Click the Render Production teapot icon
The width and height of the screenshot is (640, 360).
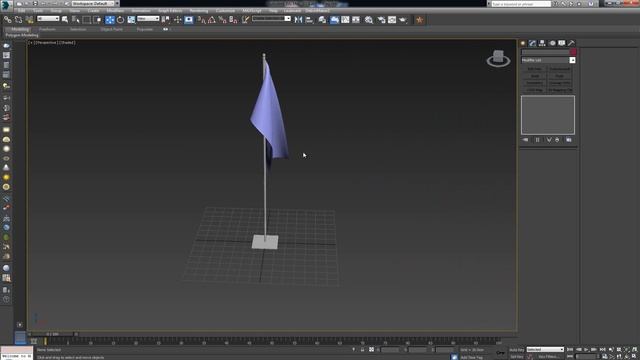(x=403, y=20)
